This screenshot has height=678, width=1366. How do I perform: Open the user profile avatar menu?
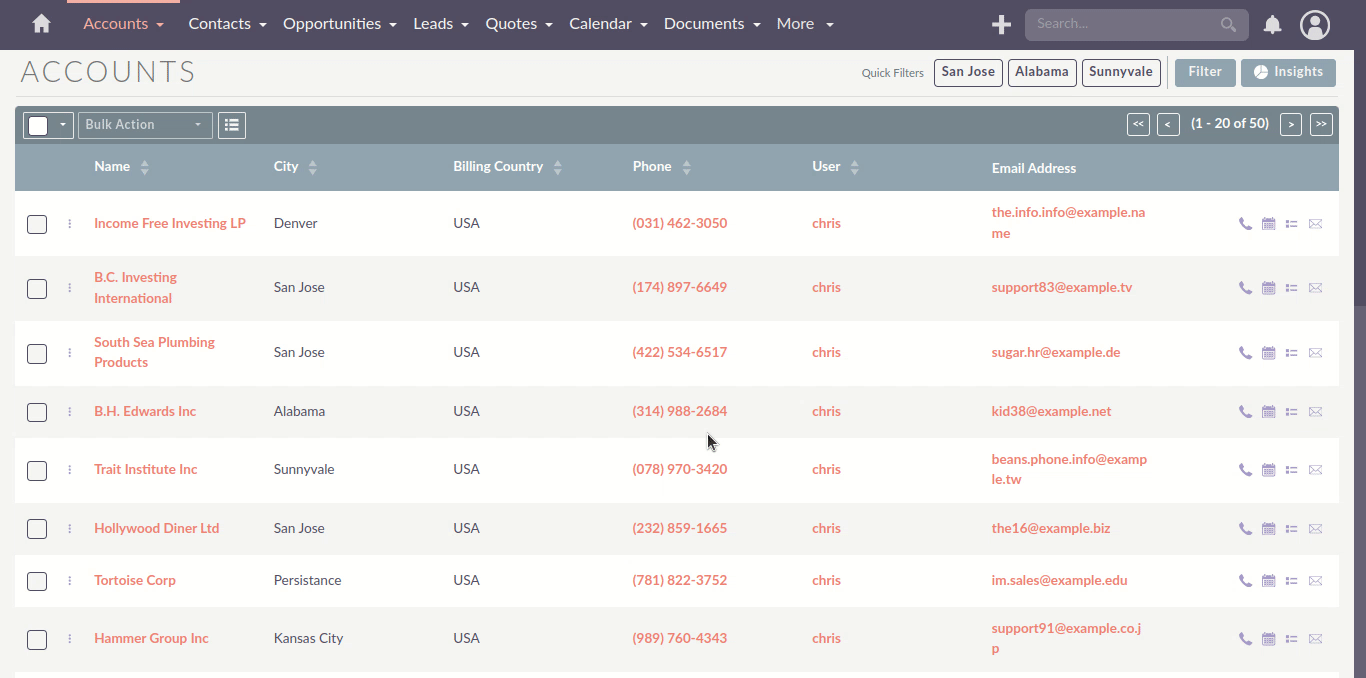(x=1315, y=25)
